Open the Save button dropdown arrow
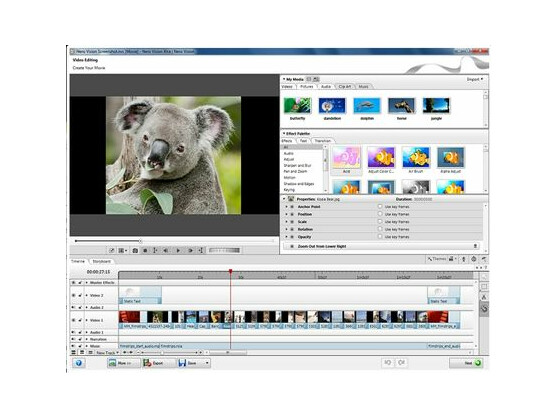Viewport: 557px width, 418px height. click(x=207, y=363)
